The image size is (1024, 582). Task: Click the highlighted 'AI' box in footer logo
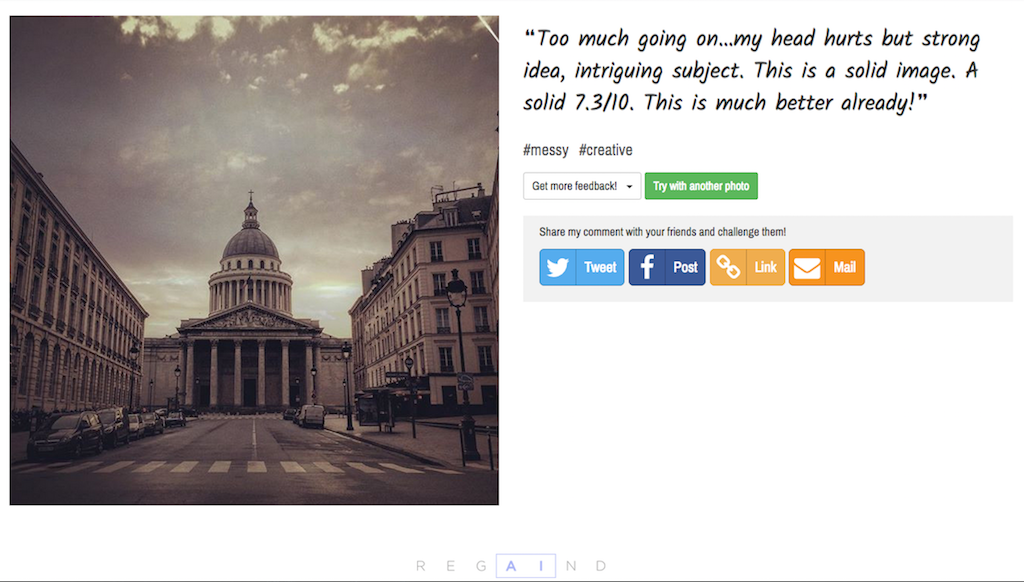(x=525, y=566)
